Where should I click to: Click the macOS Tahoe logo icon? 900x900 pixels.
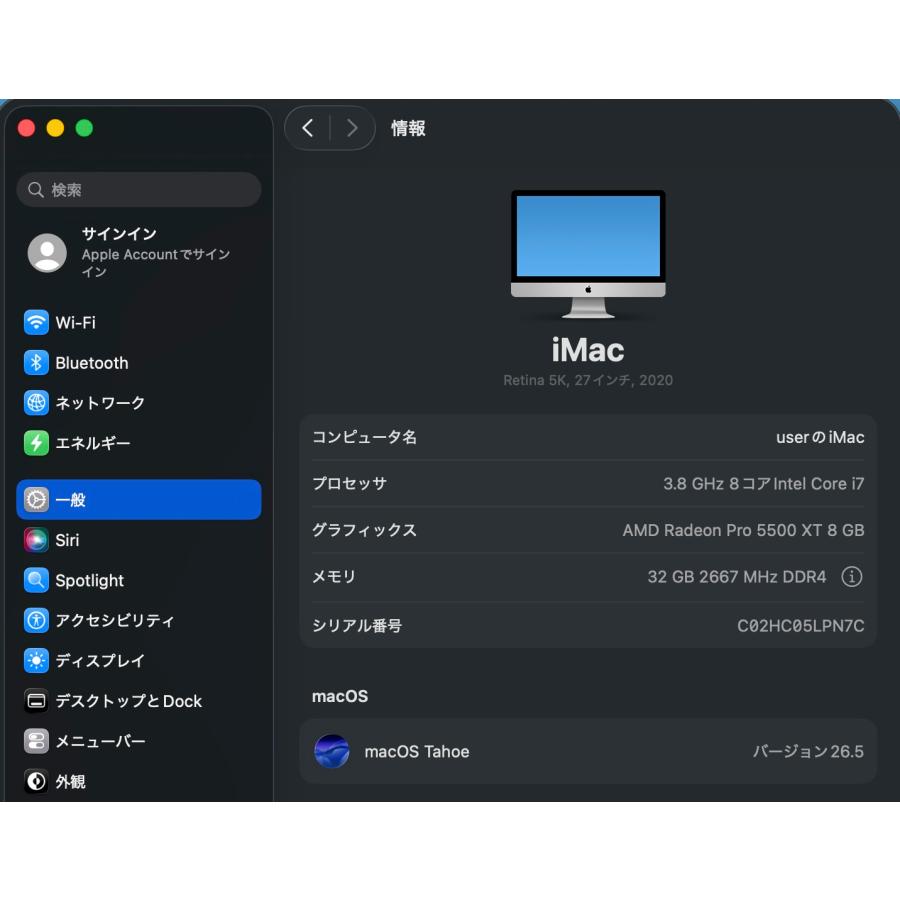332,751
